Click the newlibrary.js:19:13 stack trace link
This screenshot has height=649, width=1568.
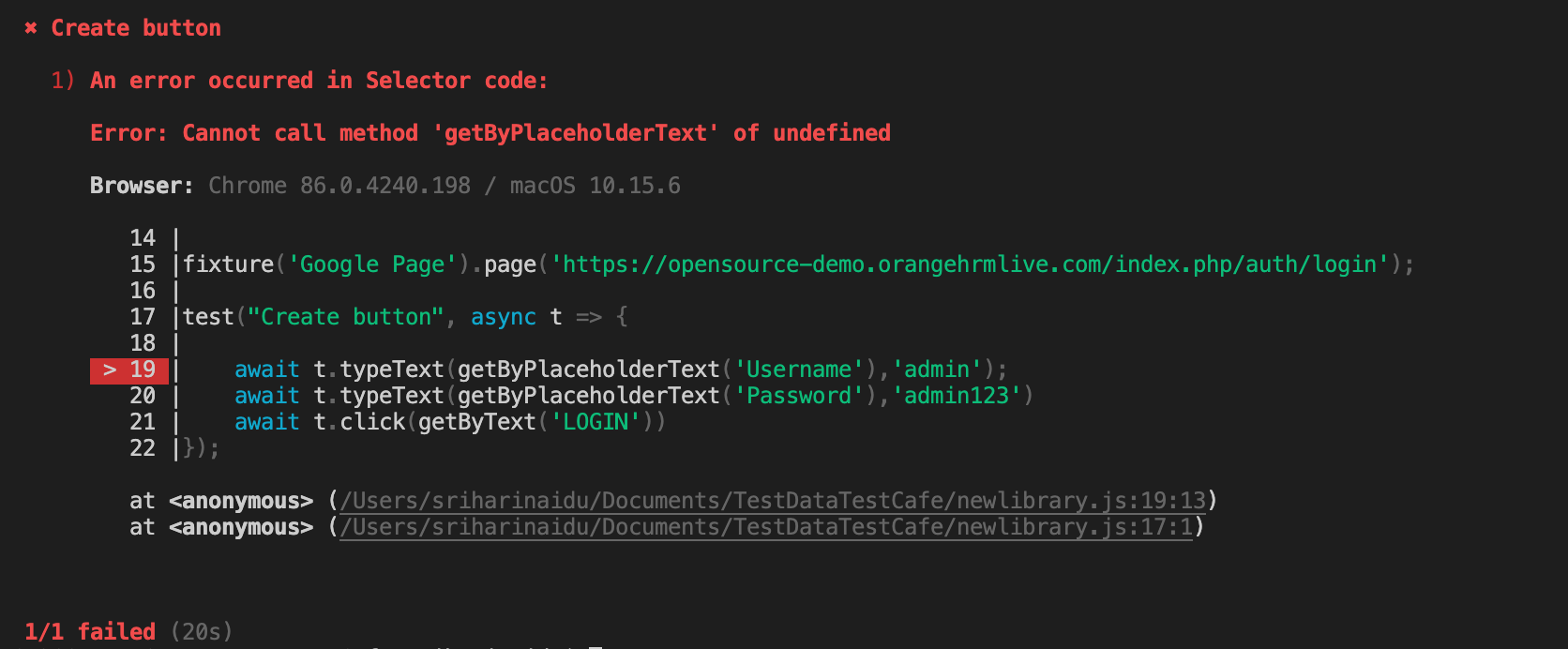click(x=774, y=501)
